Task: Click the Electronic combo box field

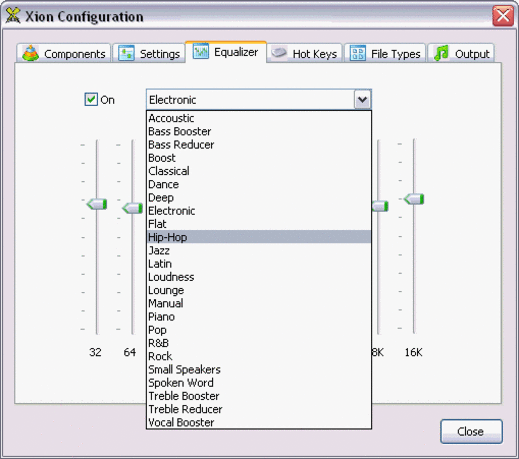Action: tap(250, 99)
